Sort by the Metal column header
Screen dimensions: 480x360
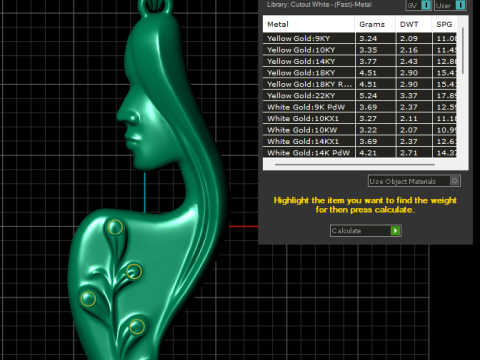pos(309,24)
